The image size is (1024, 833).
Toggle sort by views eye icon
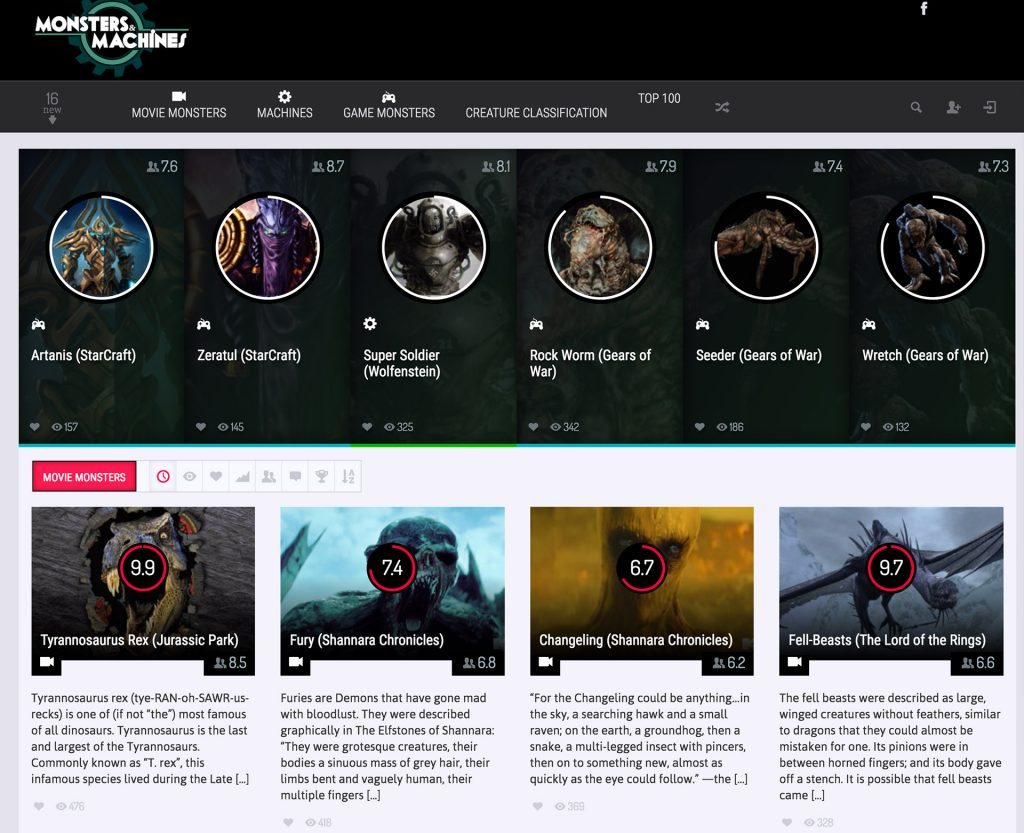189,477
